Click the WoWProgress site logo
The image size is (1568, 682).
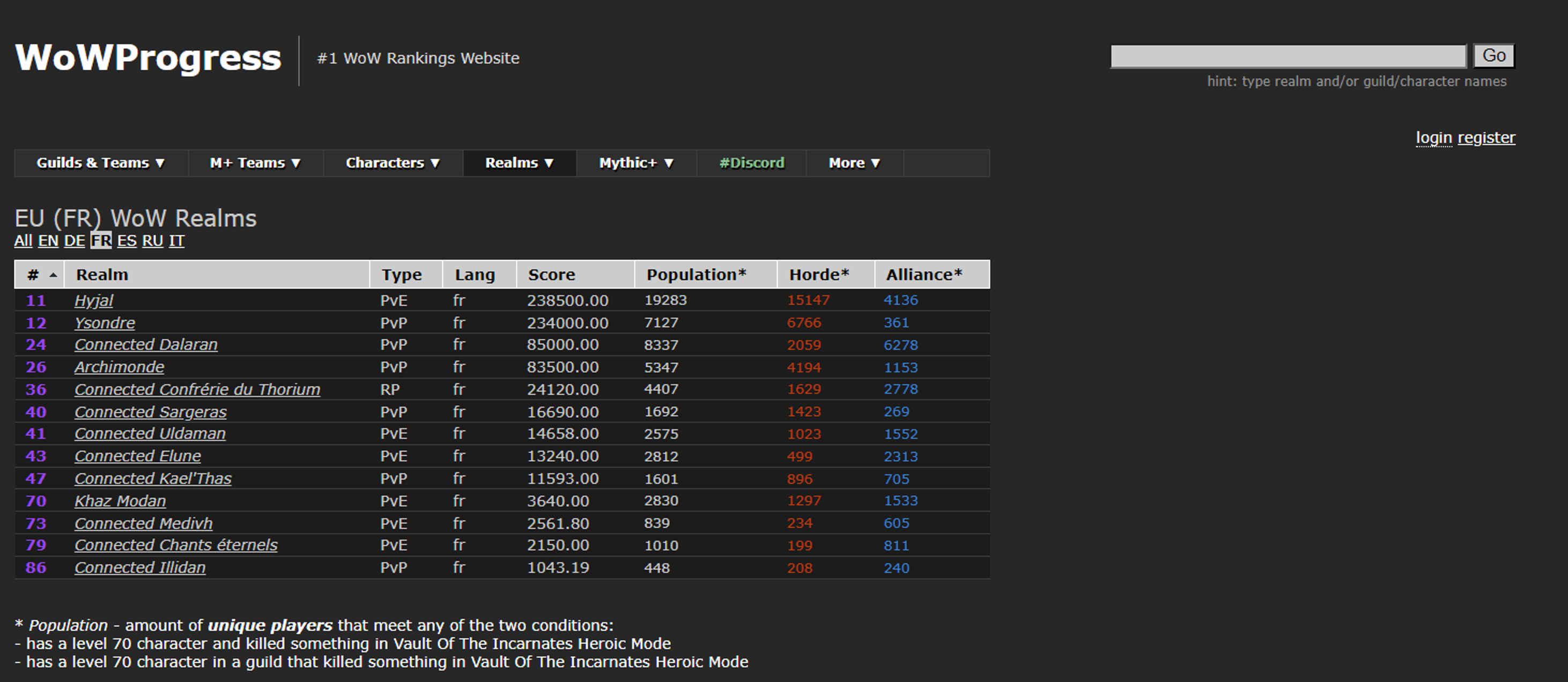coord(148,58)
